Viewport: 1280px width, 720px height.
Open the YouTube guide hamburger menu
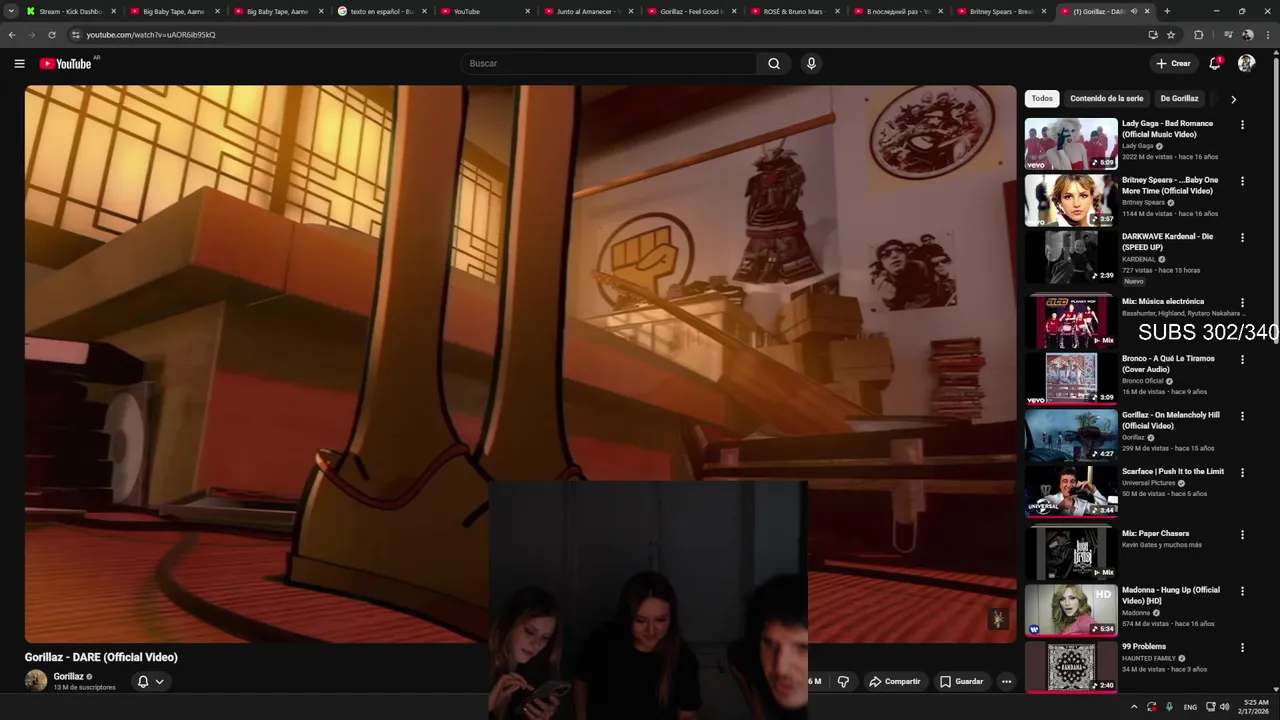click(19, 64)
